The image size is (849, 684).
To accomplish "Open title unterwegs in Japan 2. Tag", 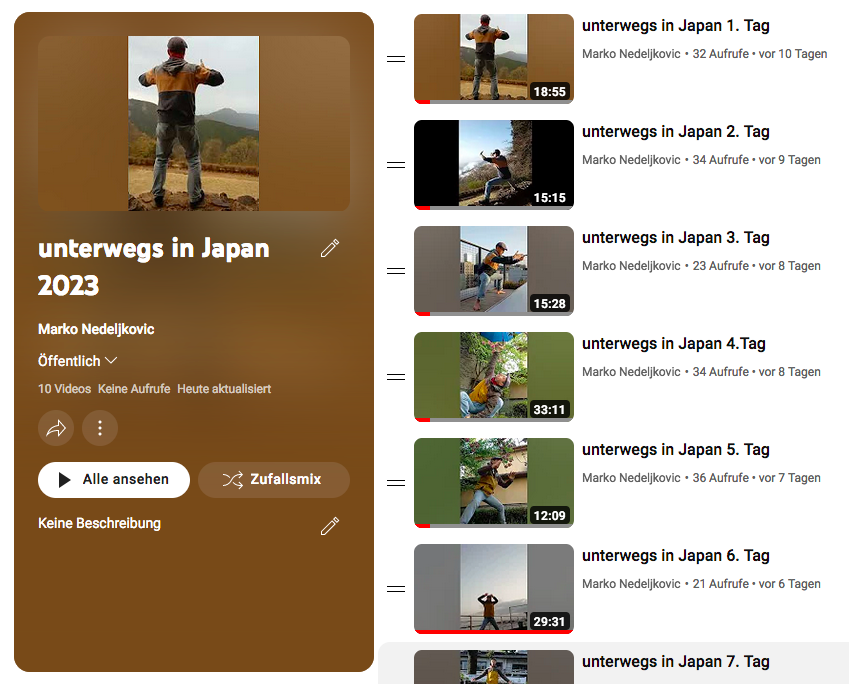I will click(676, 132).
